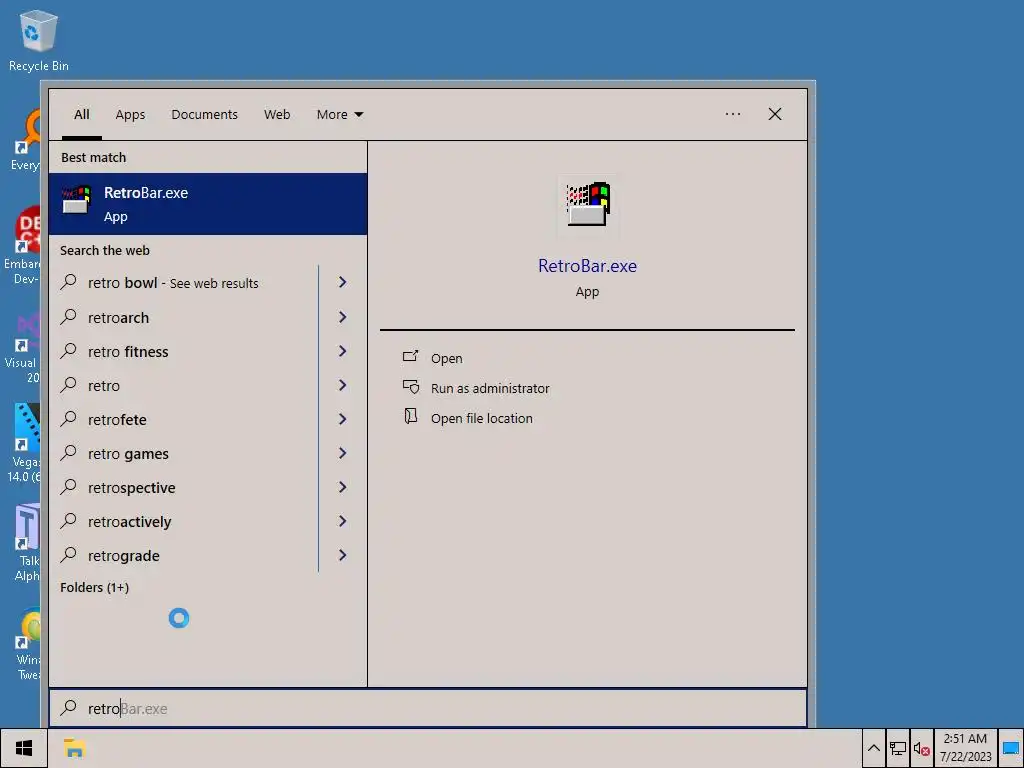Screen dimensions: 1024x768
Task: Click Open for RetroBar.exe
Action: (446, 359)
